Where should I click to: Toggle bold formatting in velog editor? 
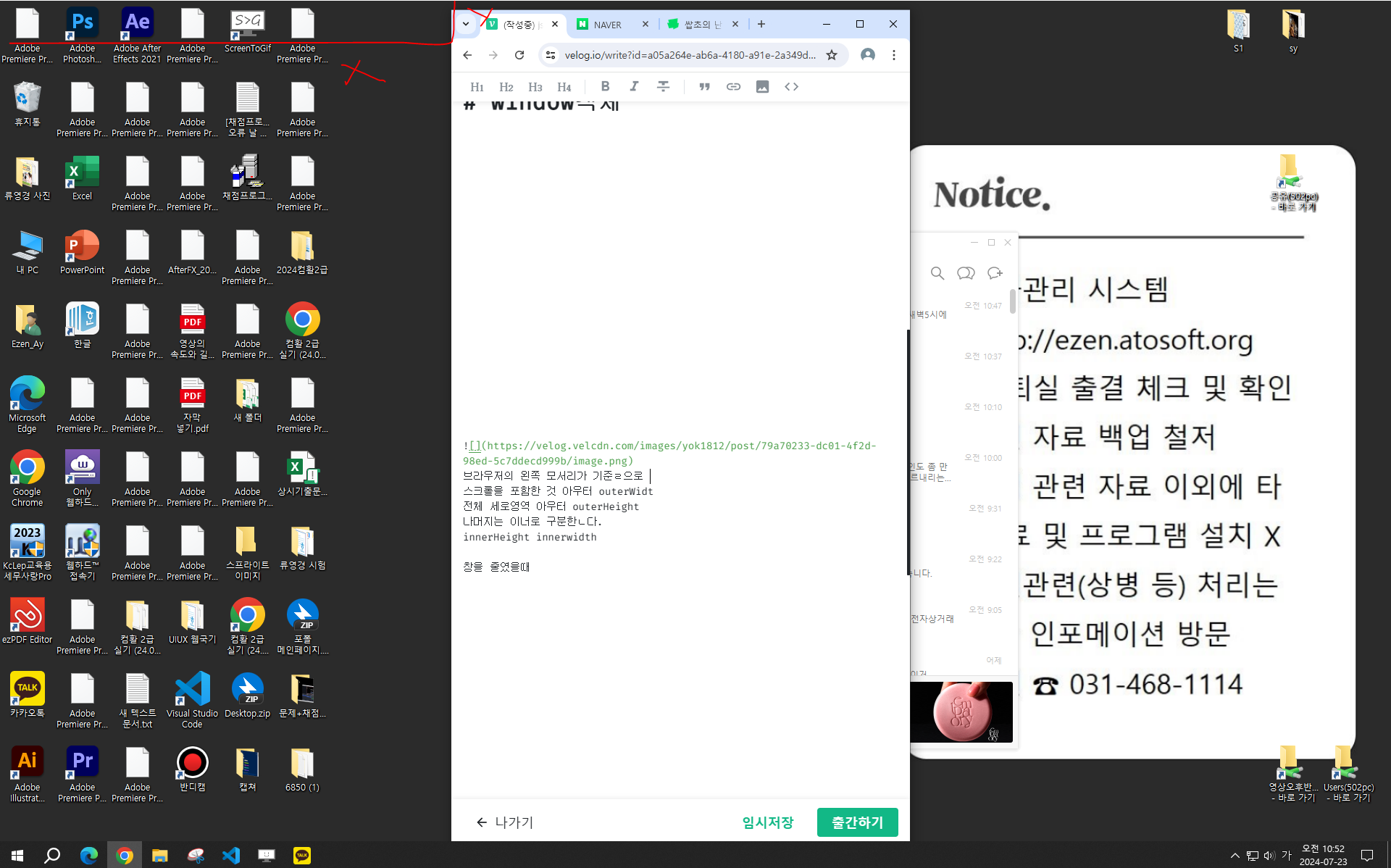click(x=605, y=86)
